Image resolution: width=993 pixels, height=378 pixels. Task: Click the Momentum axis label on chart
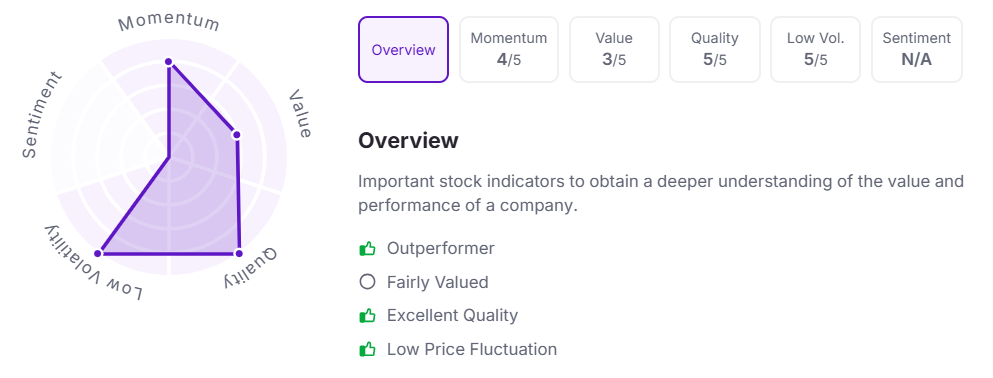click(x=169, y=23)
